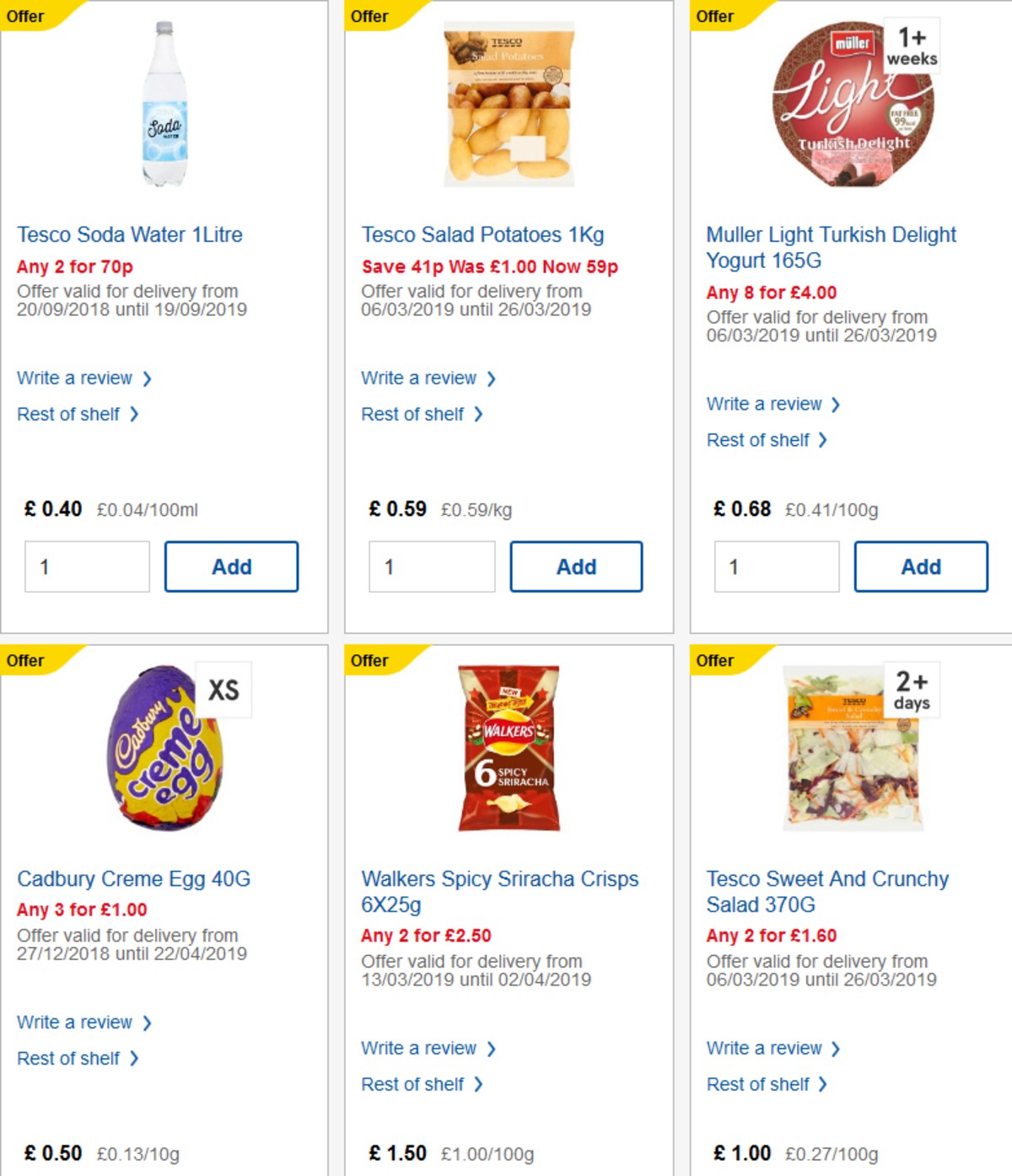View rest of shelf for Walkers crisps
The height and width of the screenshot is (1176, 1012).
415,1084
